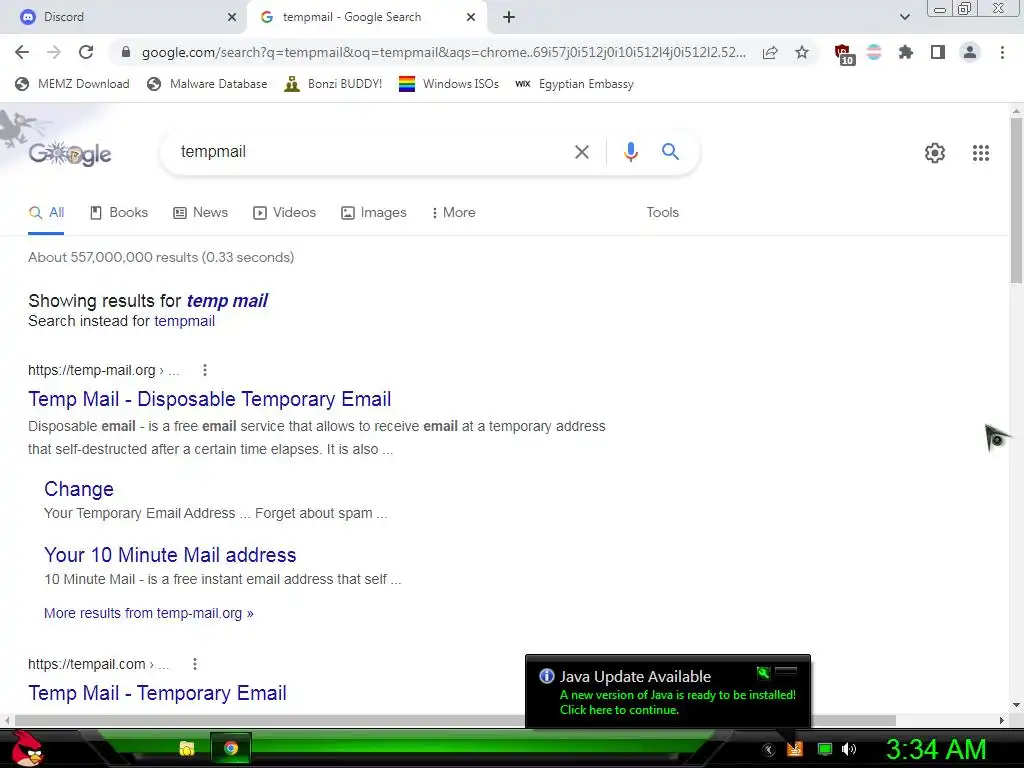This screenshot has width=1024, height=768.
Task: Open the Chrome extensions puzzle icon
Action: pos(905,52)
